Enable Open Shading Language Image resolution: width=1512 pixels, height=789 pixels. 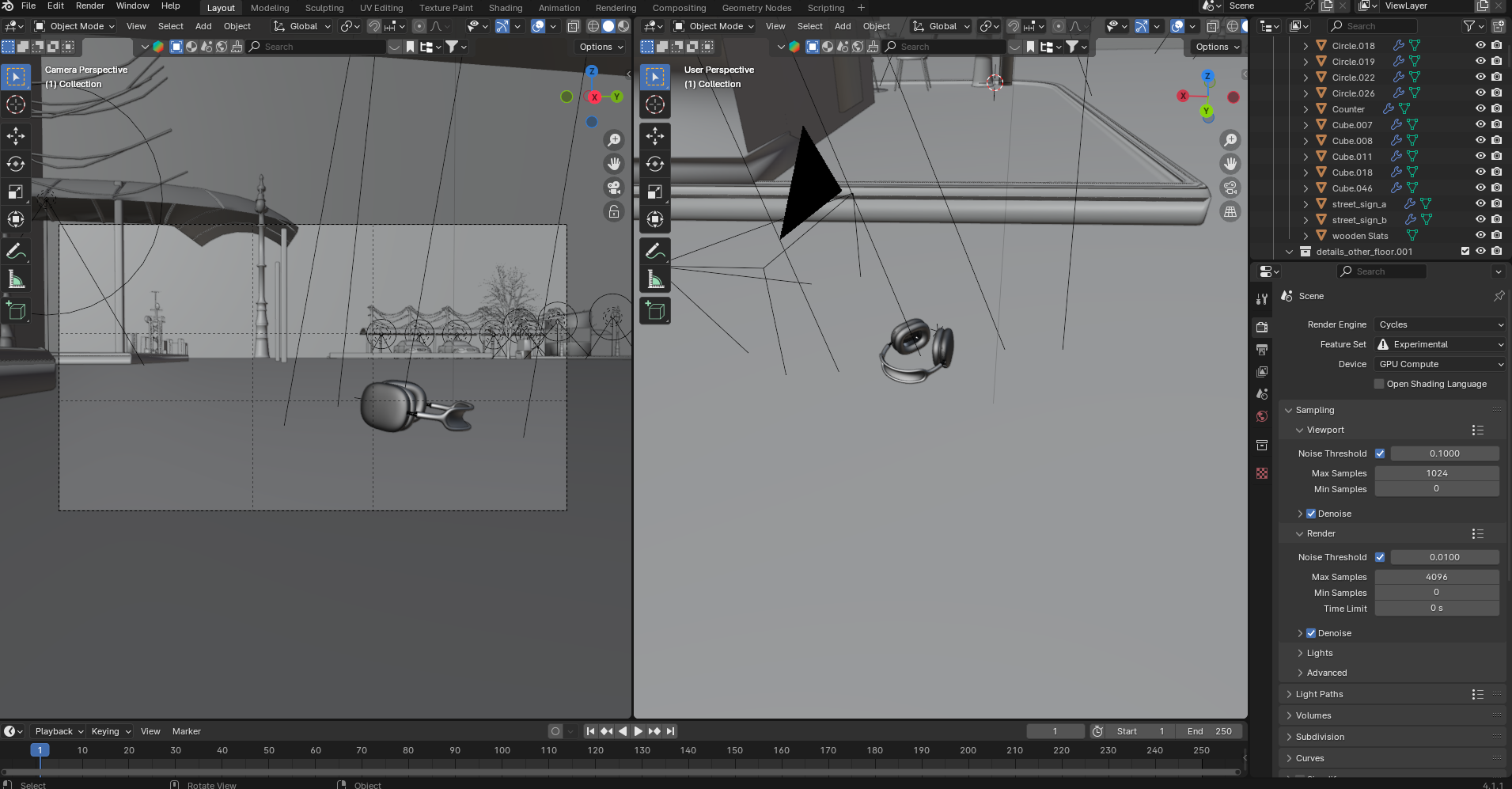[1380, 384]
